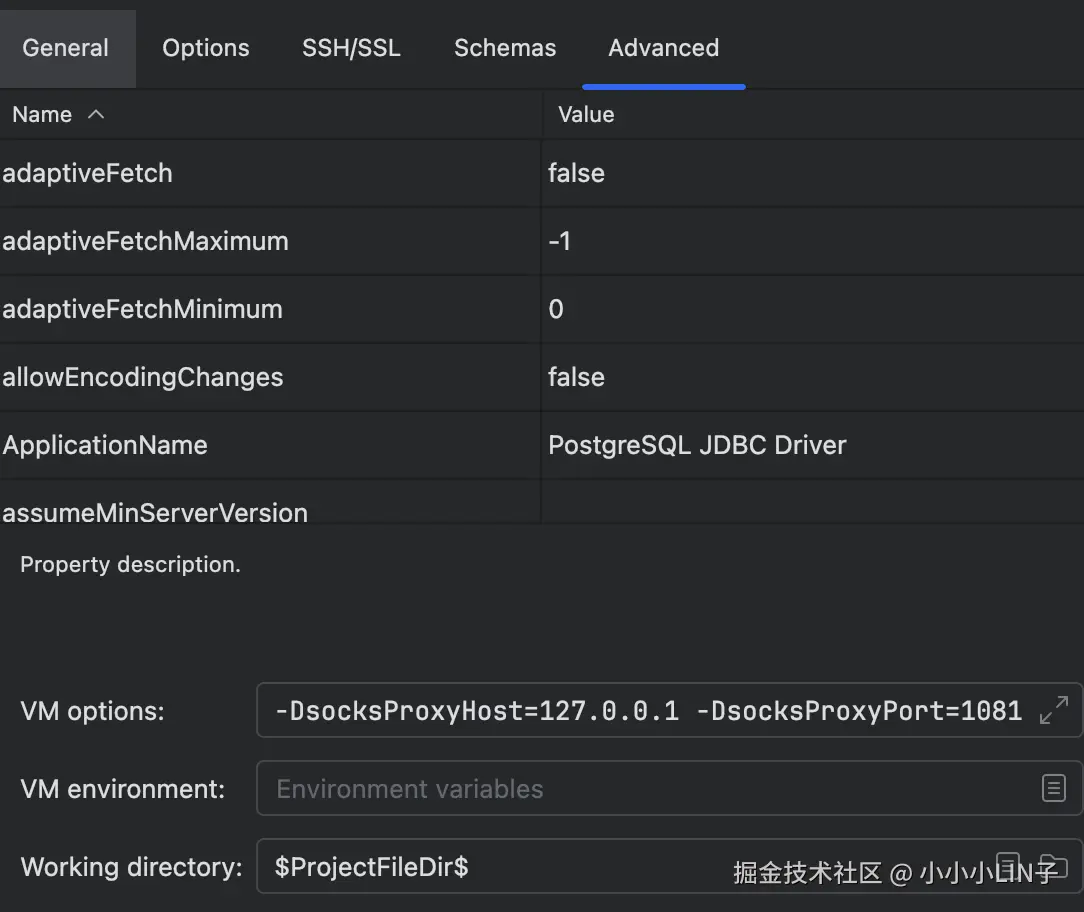Viewport: 1084px width, 912px height.
Task: Edit ApplicationName value PostgreSQL JDBC Driver
Action: (697, 446)
